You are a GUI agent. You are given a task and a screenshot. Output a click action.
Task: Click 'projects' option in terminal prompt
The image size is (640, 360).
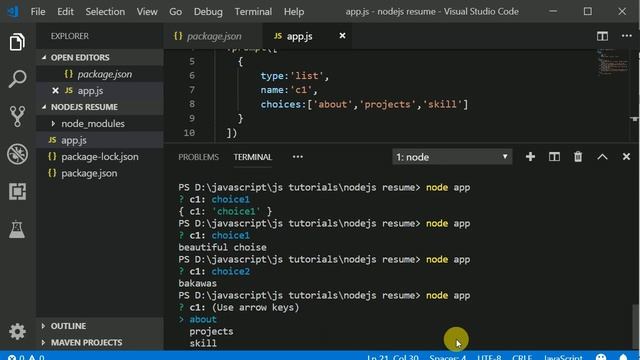(211, 331)
